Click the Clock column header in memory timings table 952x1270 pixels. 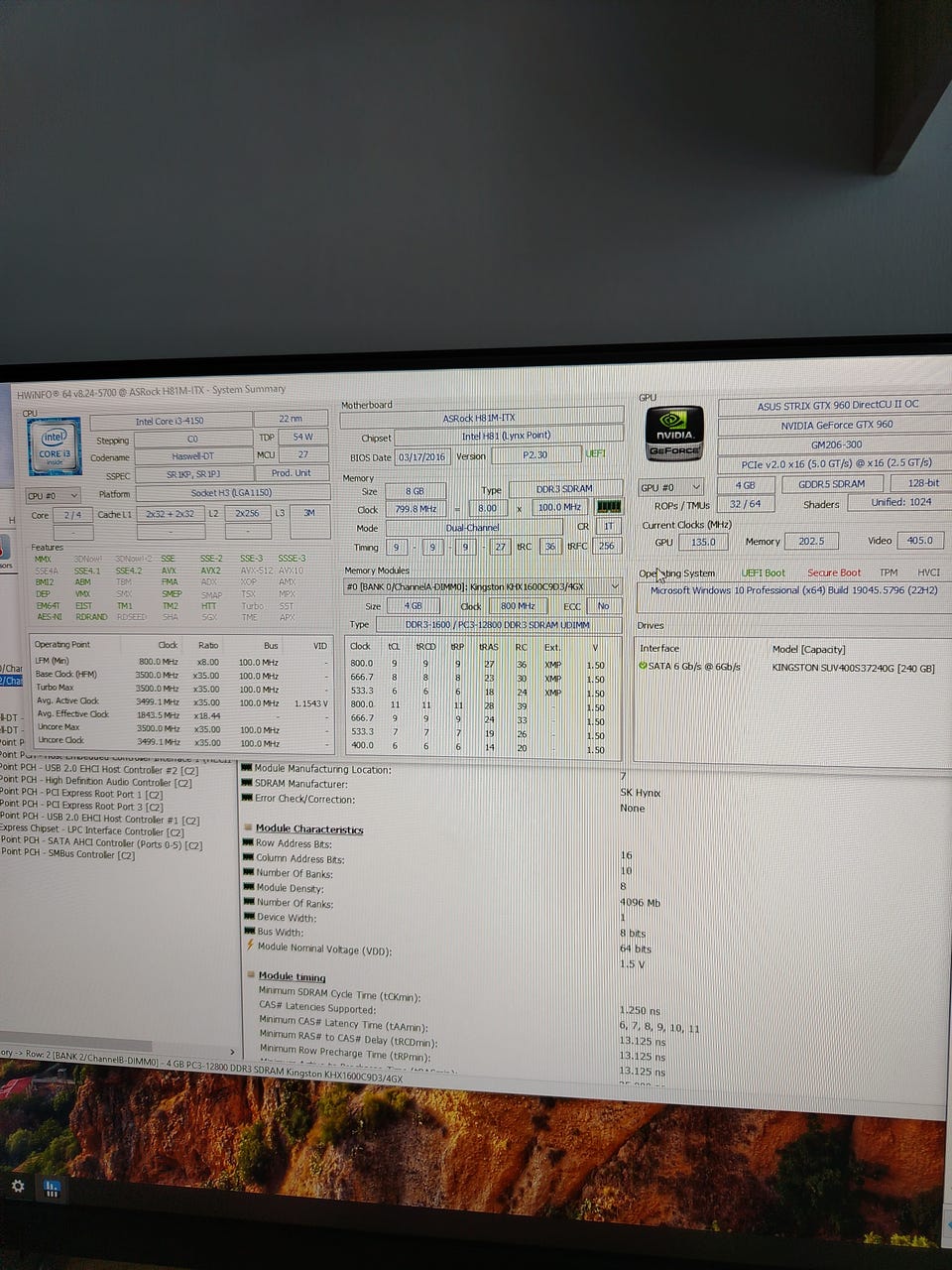click(x=361, y=646)
